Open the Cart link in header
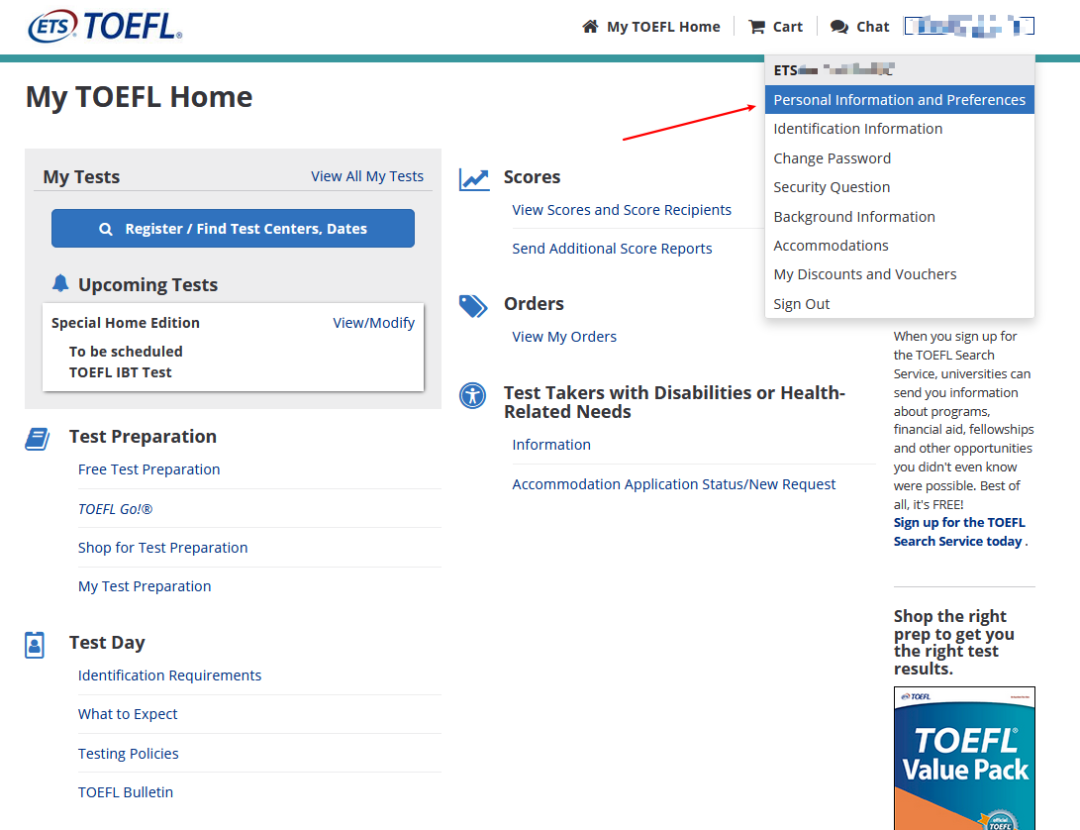Image resolution: width=1080 pixels, height=830 pixels. coord(787,27)
